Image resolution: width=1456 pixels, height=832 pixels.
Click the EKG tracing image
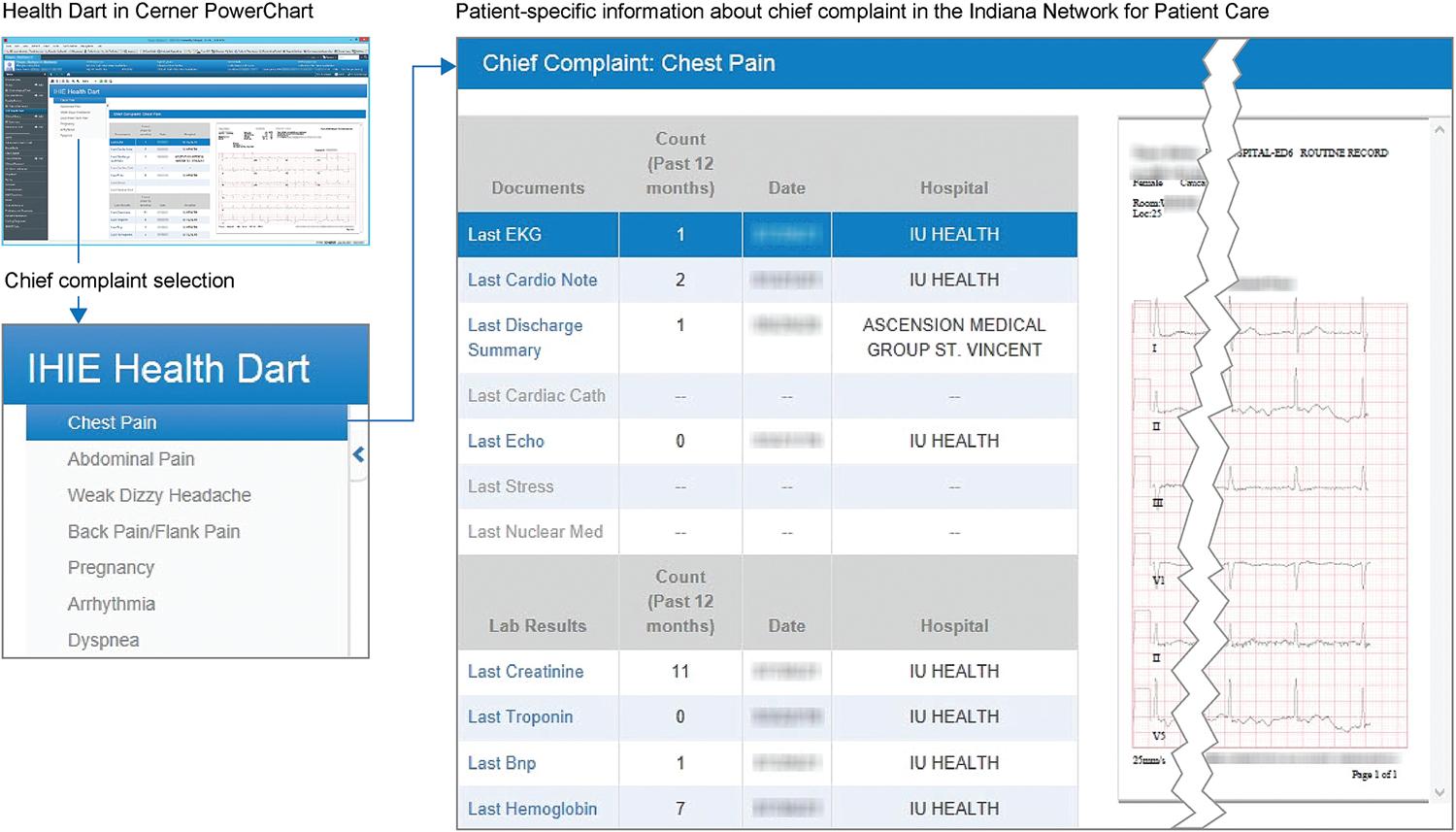click(1270, 524)
